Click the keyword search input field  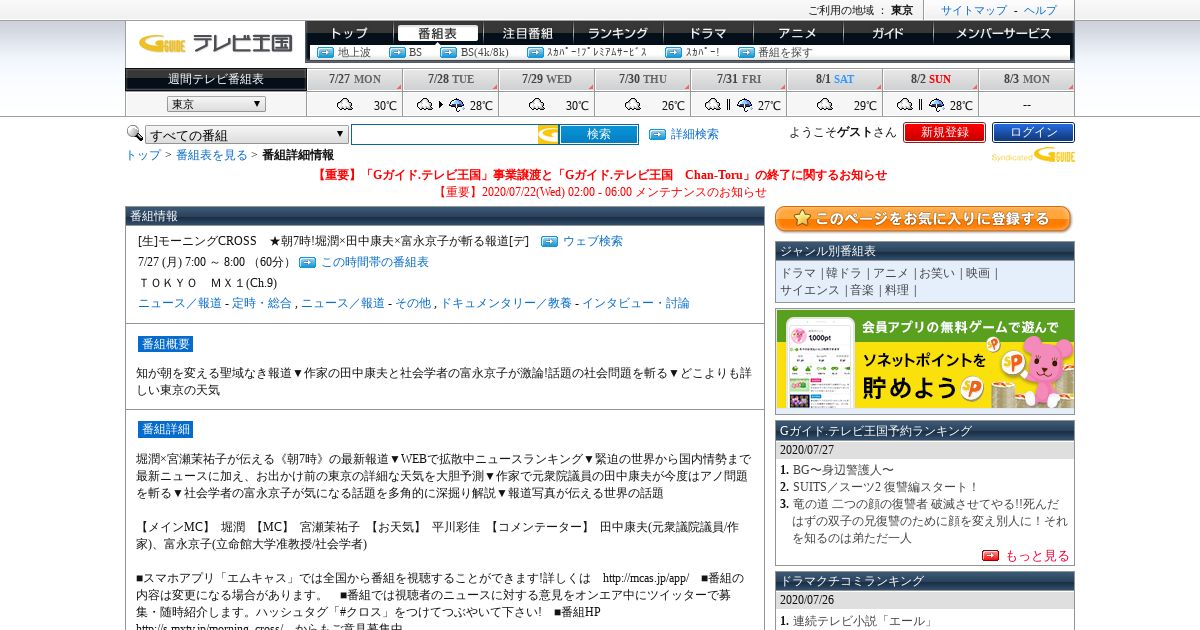click(444, 134)
